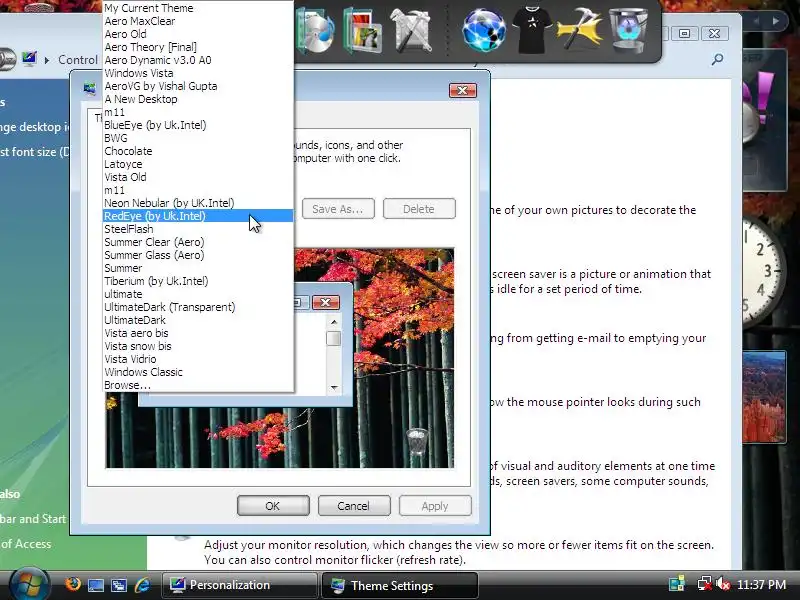Launch Firefox from quick launch
Screen dimensions: 800x600
[x=72, y=584]
